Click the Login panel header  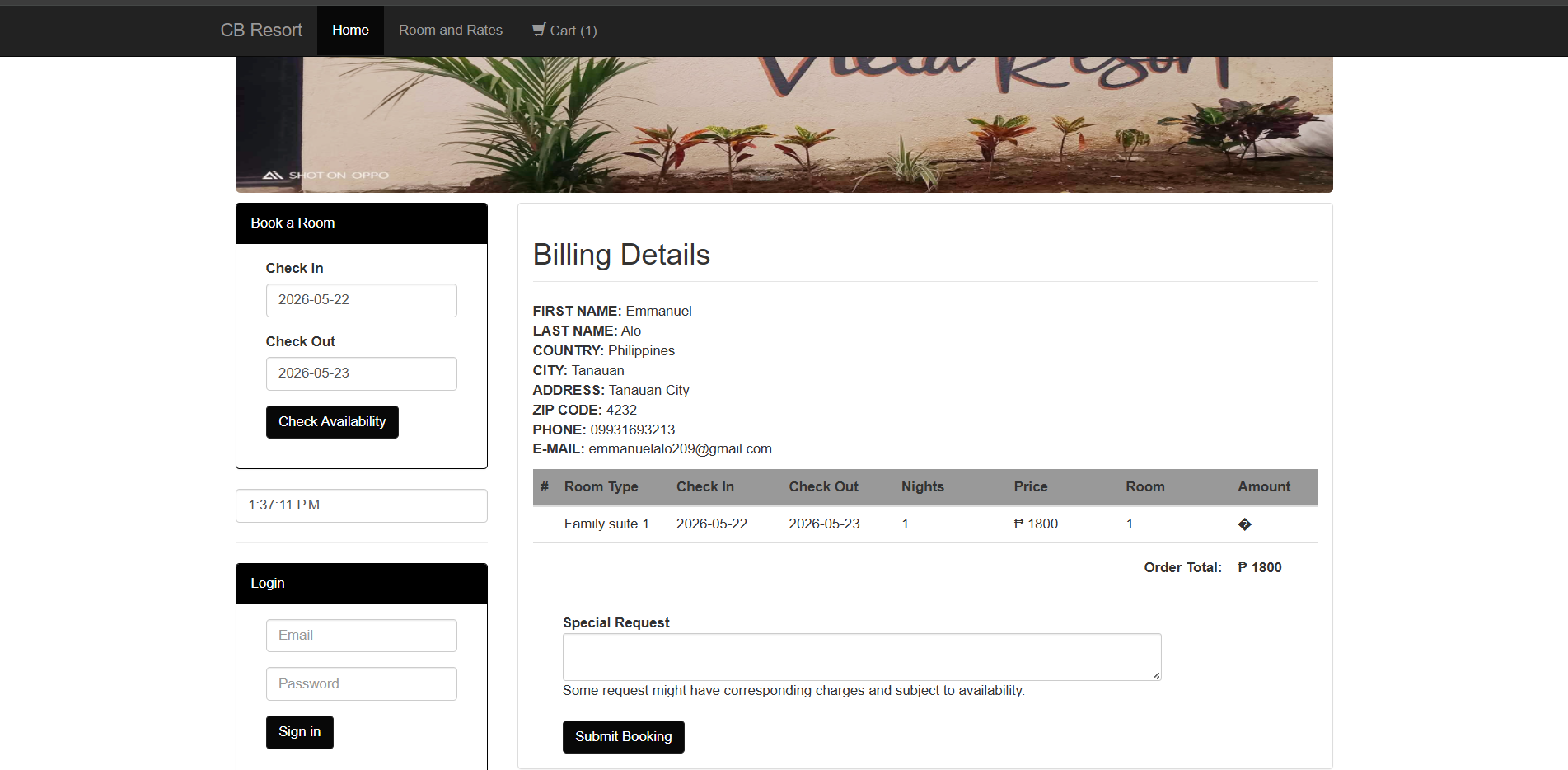pyautogui.click(x=361, y=584)
